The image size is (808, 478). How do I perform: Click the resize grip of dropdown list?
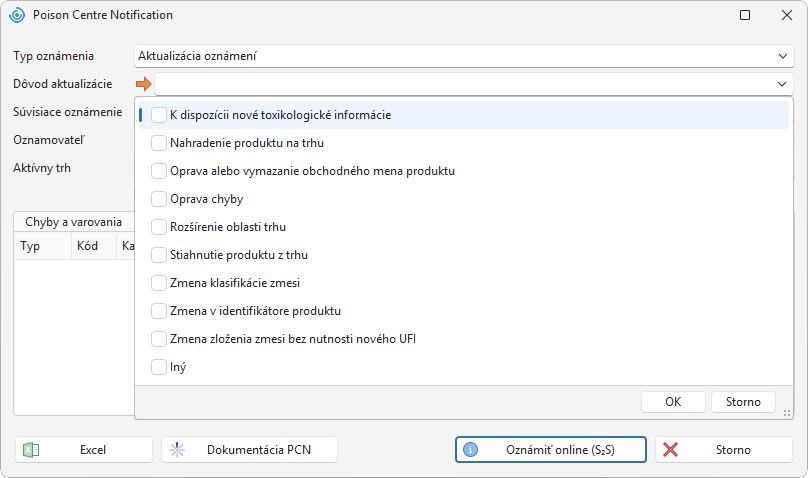(787, 413)
